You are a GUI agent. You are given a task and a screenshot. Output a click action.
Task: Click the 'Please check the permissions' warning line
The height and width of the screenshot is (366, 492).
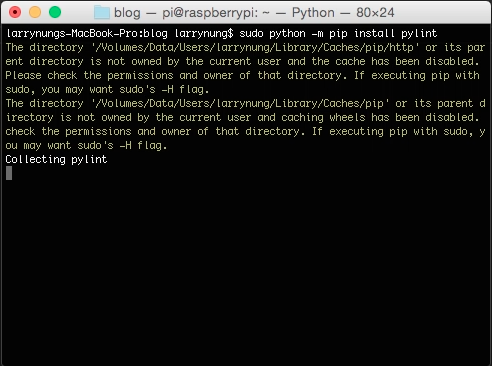(89, 75)
